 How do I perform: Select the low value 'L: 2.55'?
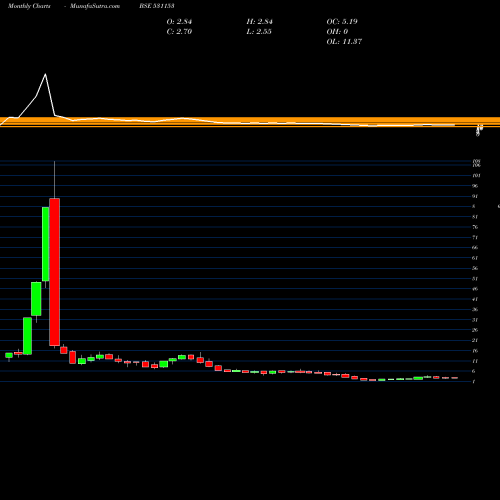click(259, 32)
